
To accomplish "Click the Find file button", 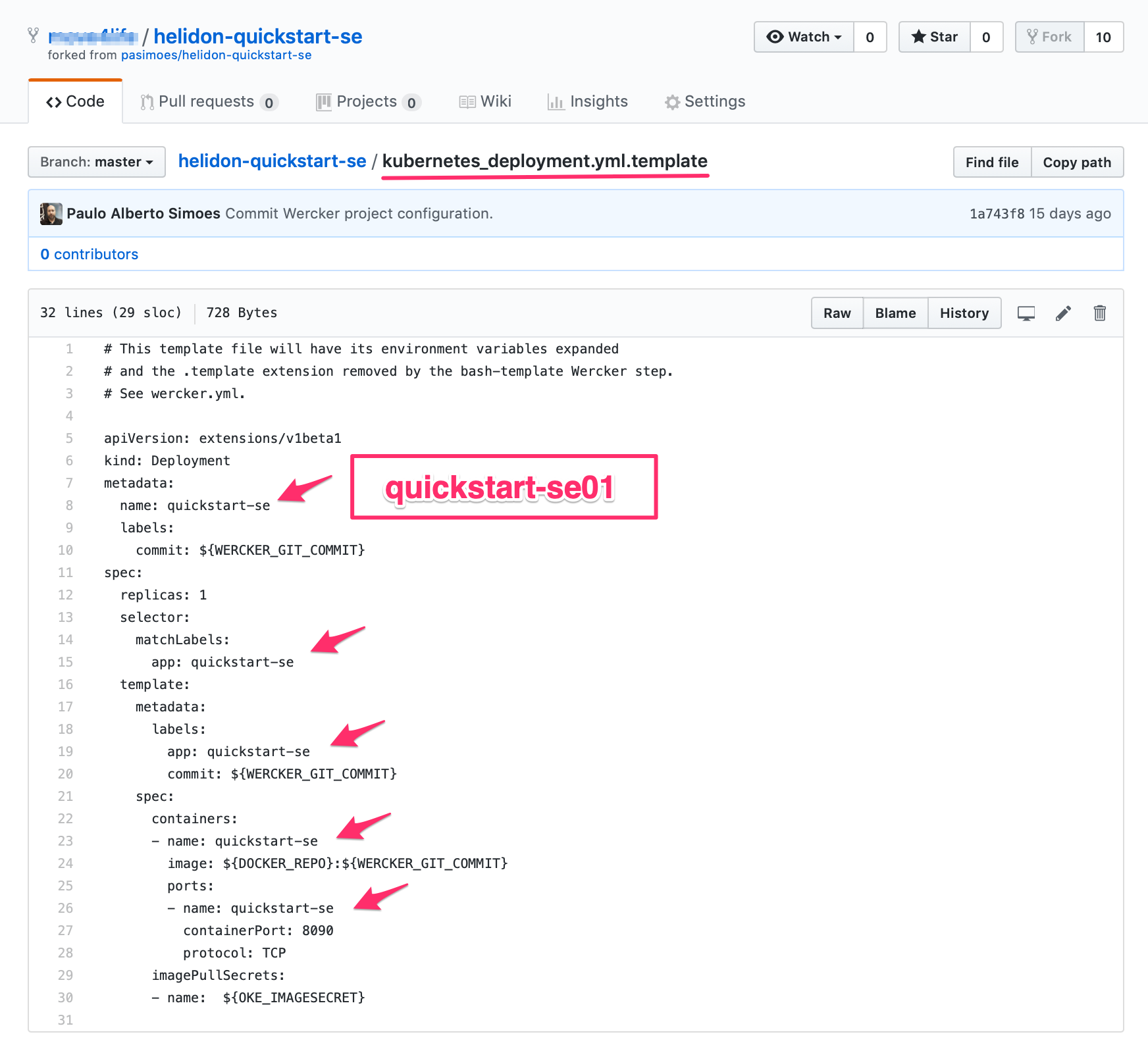I will (992, 162).
